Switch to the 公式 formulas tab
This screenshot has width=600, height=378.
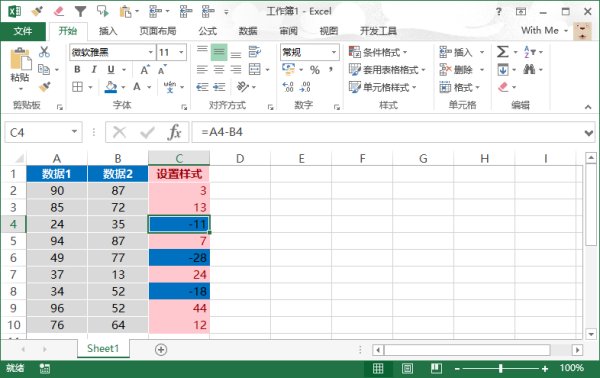click(x=207, y=31)
